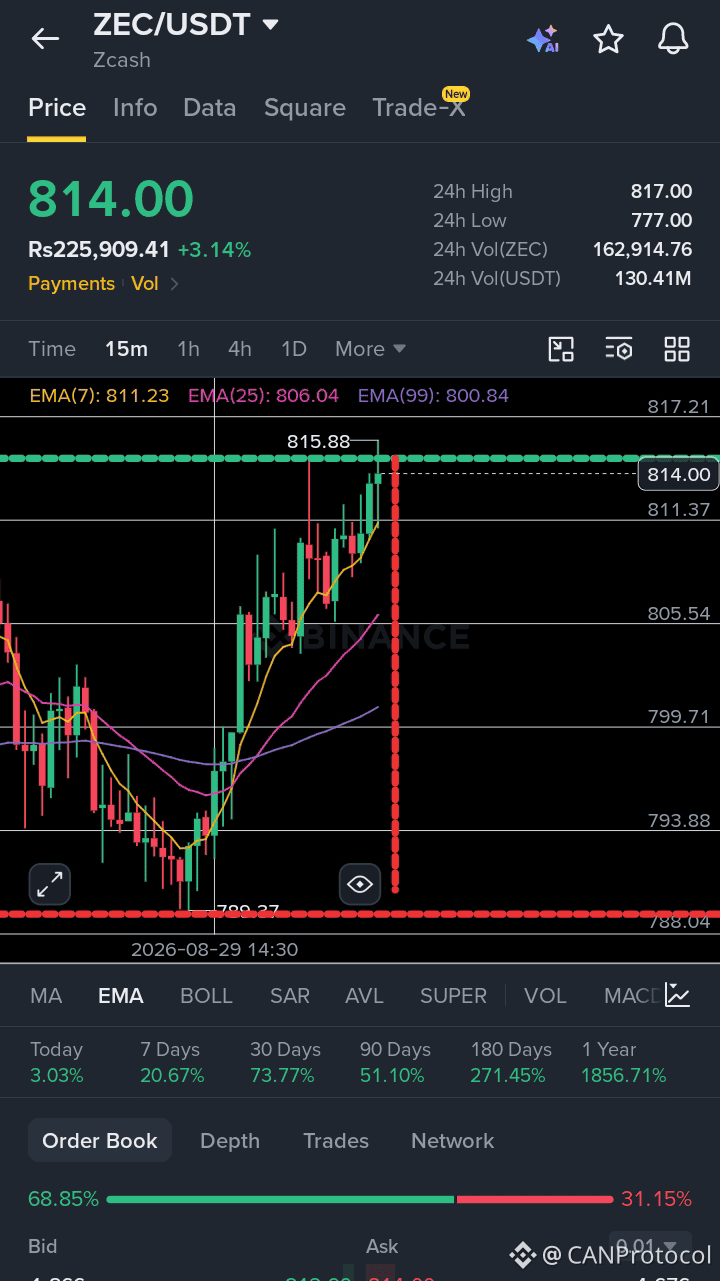Tap the Today 3.03% performance
Viewport: 720px width, 1281px height.
[x=57, y=1062]
